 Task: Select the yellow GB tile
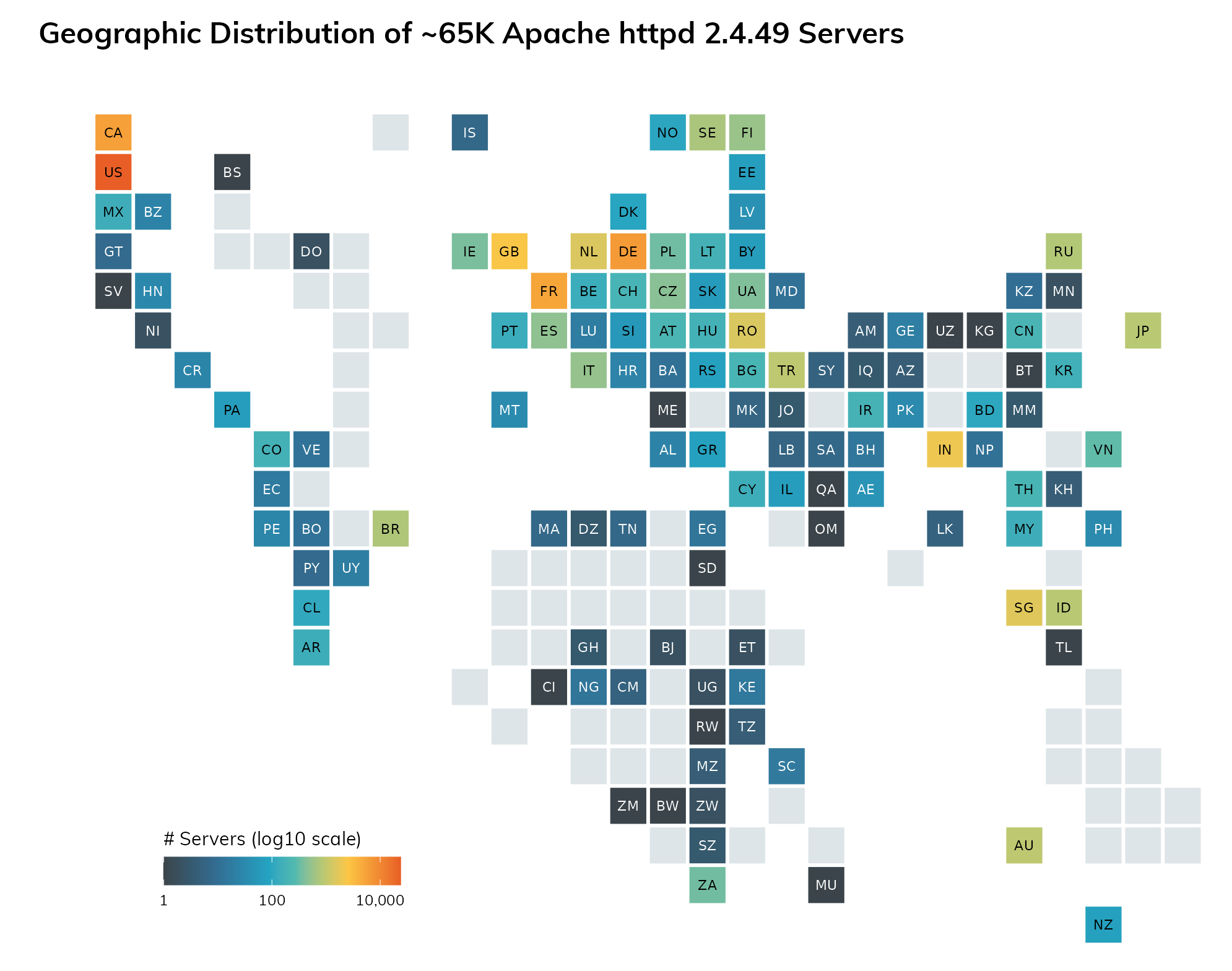click(509, 251)
